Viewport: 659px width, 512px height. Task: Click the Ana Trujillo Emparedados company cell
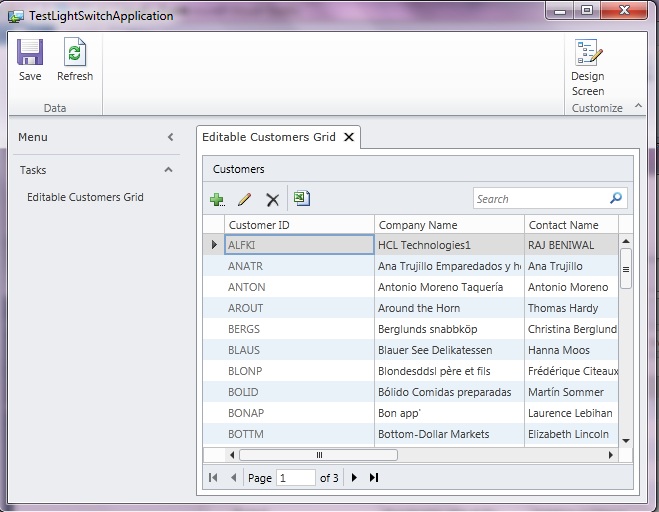tap(449, 266)
